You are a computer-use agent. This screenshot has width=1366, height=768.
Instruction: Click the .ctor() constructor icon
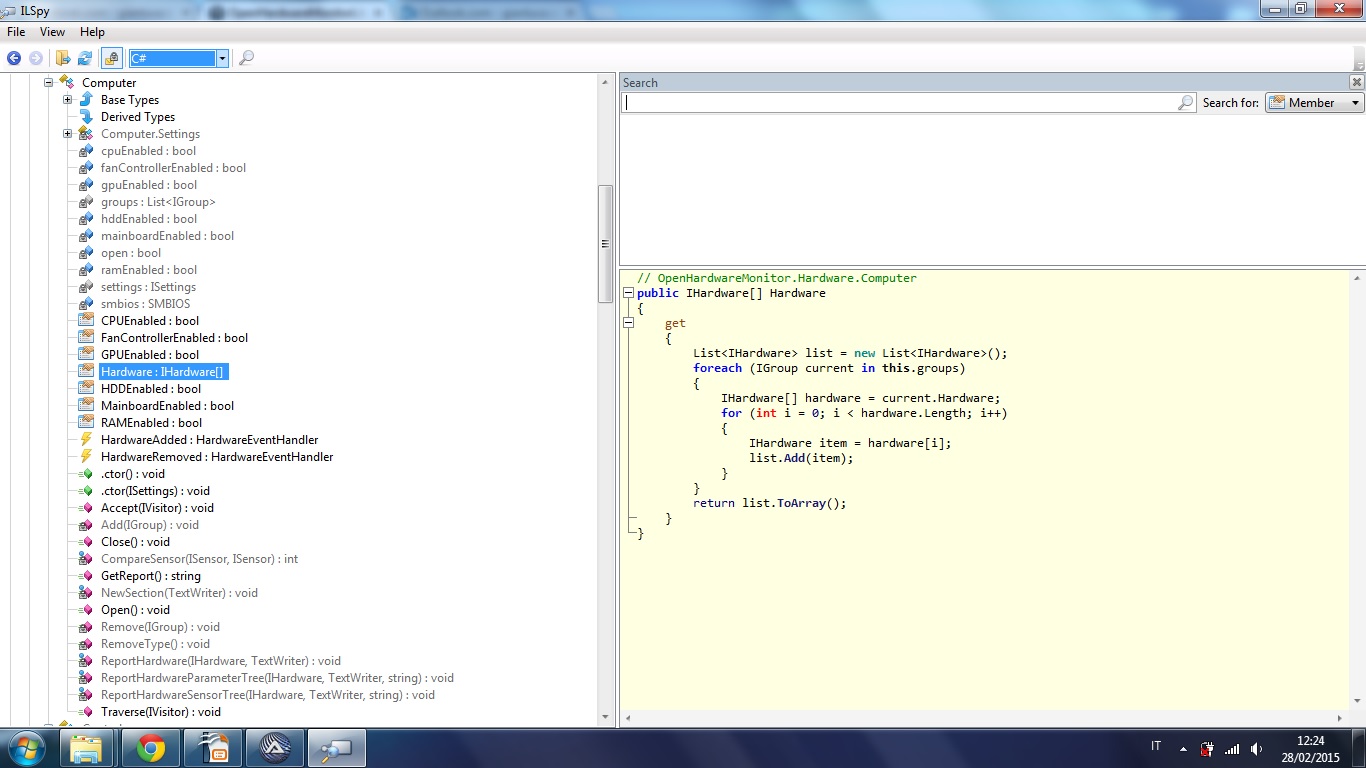[x=86, y=474]
